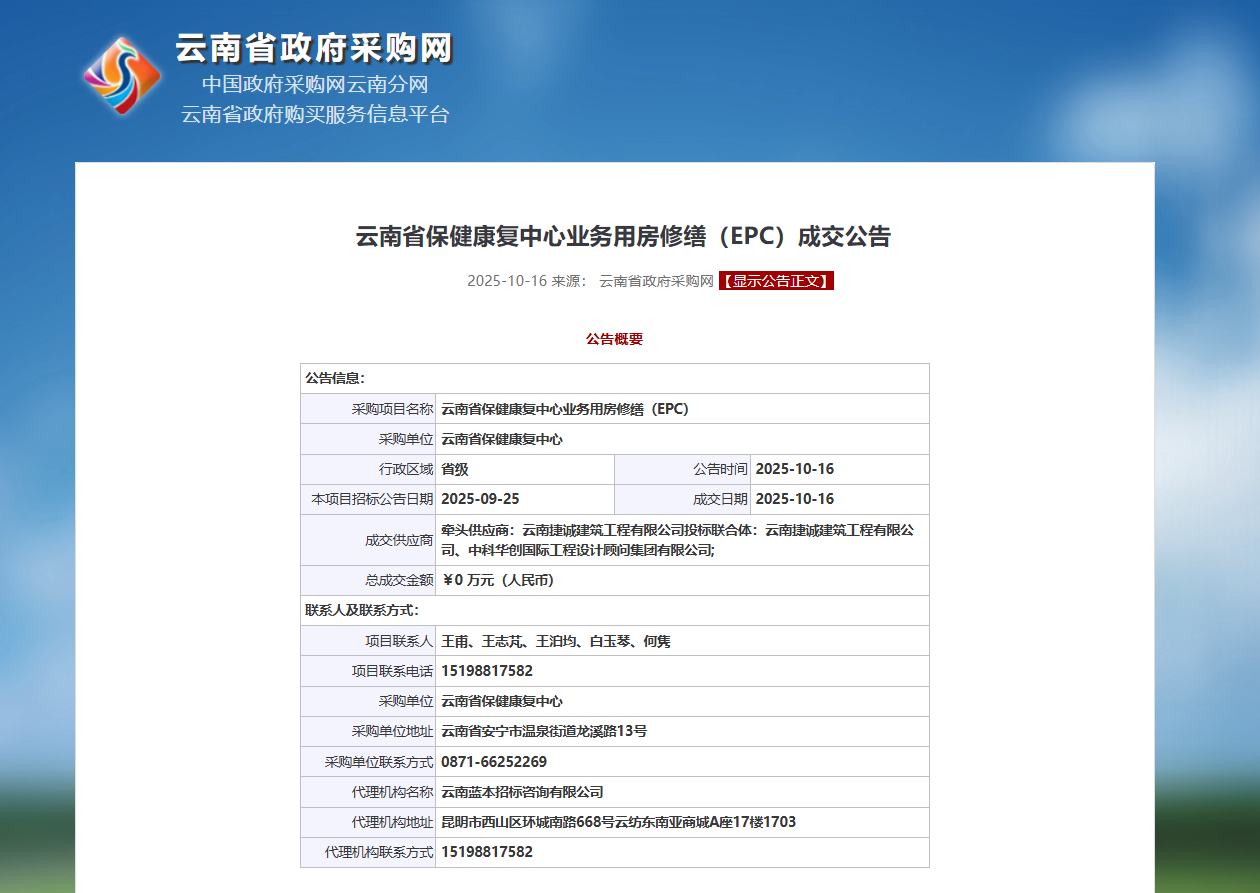The width and height of the screenshot is (1260, 893).
Task: Open the 云南省政府采购网 source link under title
Action: (656, 281)
